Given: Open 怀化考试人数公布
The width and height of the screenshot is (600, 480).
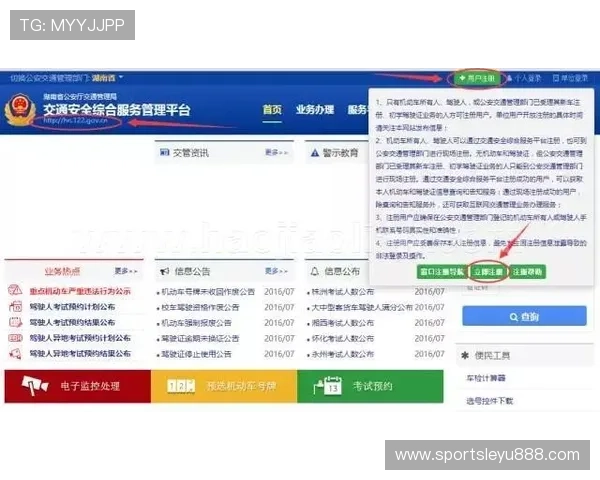Looking at the screenshot, I should click(x=342, y=339).
